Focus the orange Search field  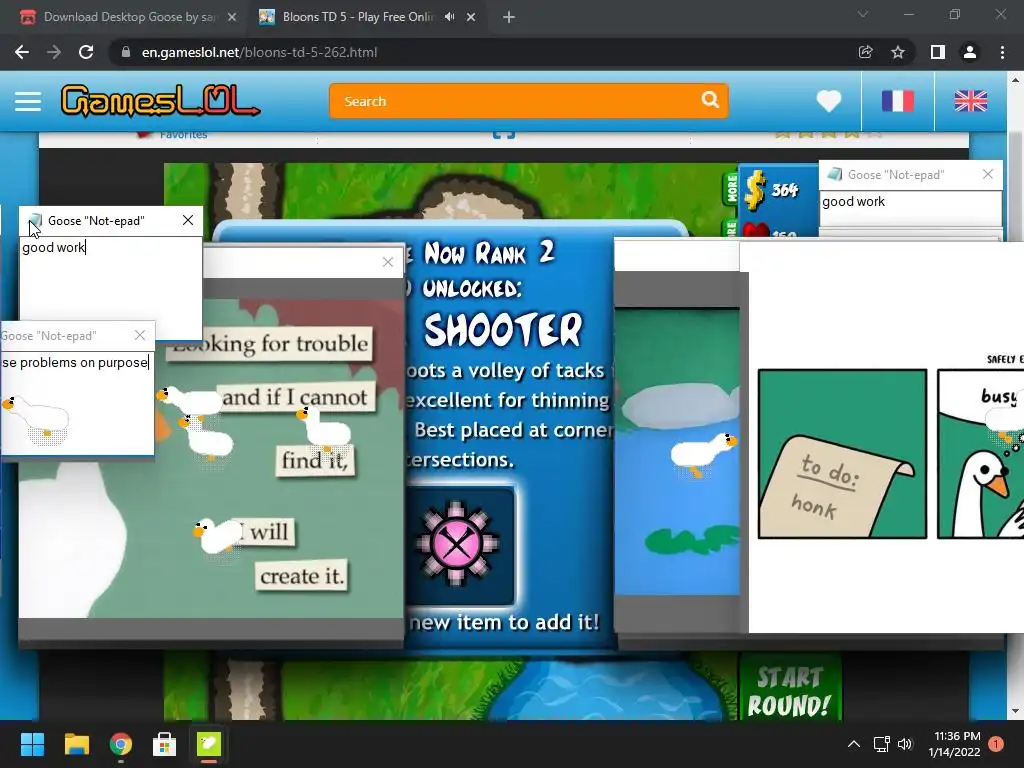(528, 101)
